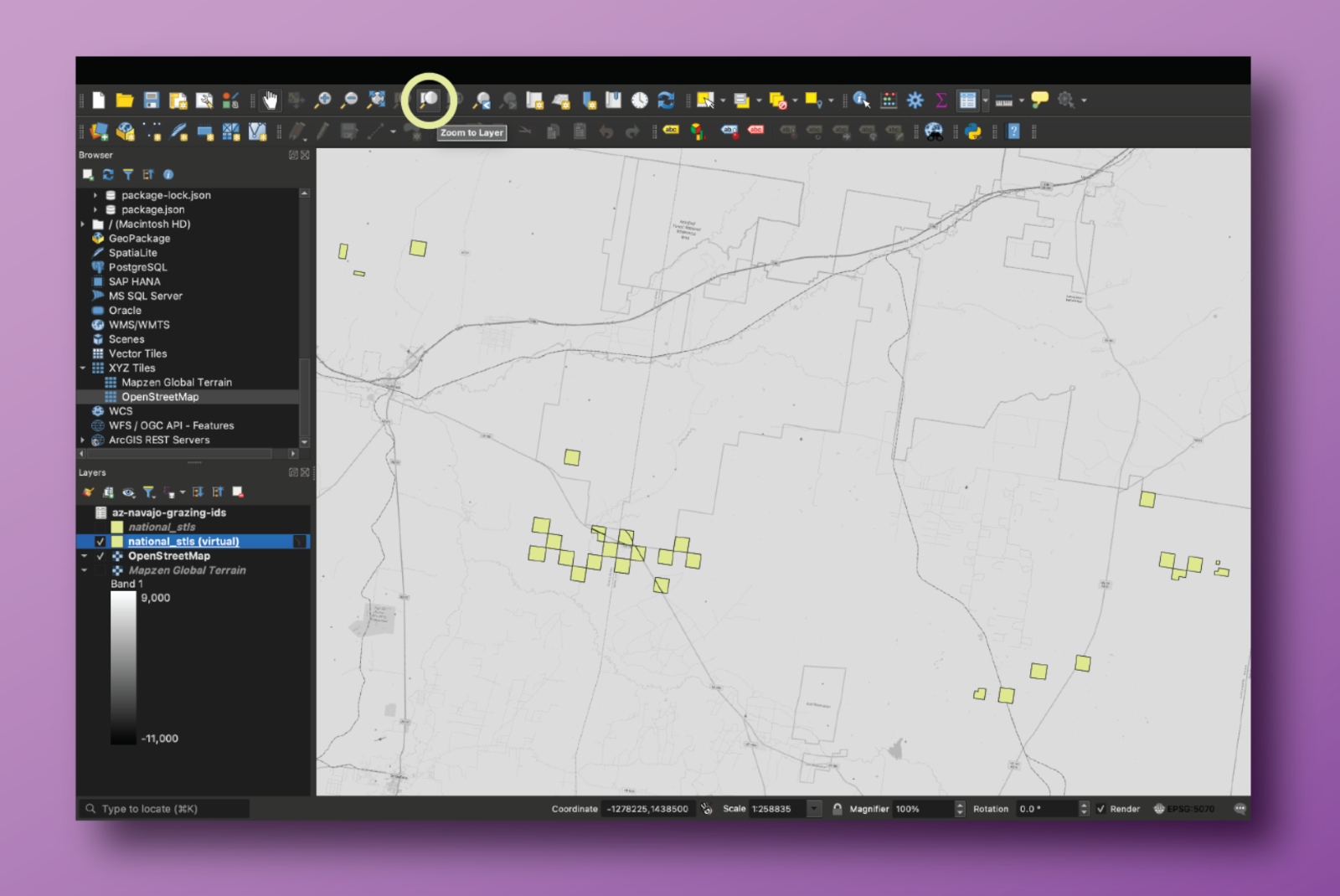This screenshot has width=1340, height=896.
Task: Enable the national_stls layer checkbox
Action: click(100, 528)
